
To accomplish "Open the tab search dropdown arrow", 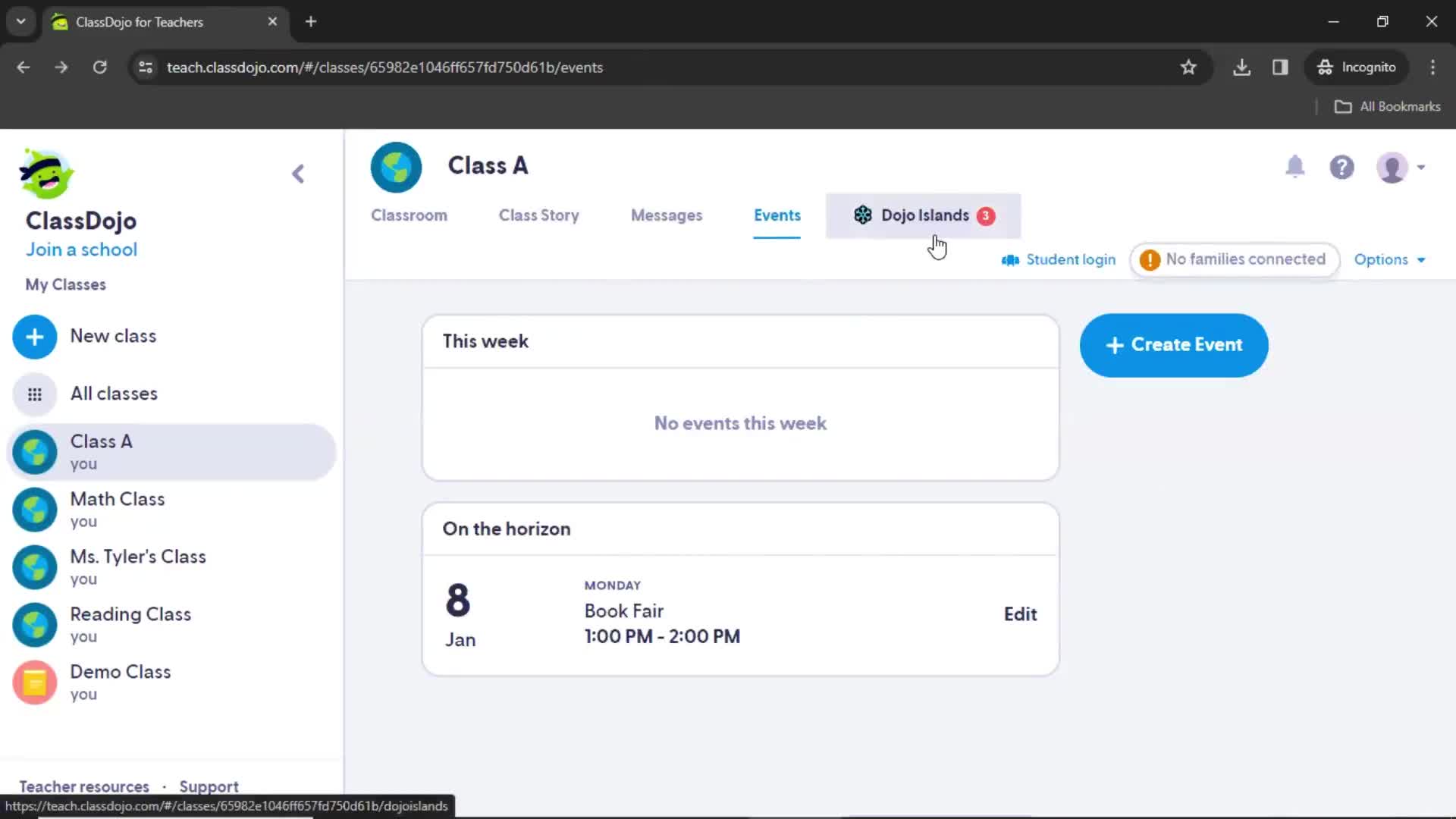I will [21, 22].
